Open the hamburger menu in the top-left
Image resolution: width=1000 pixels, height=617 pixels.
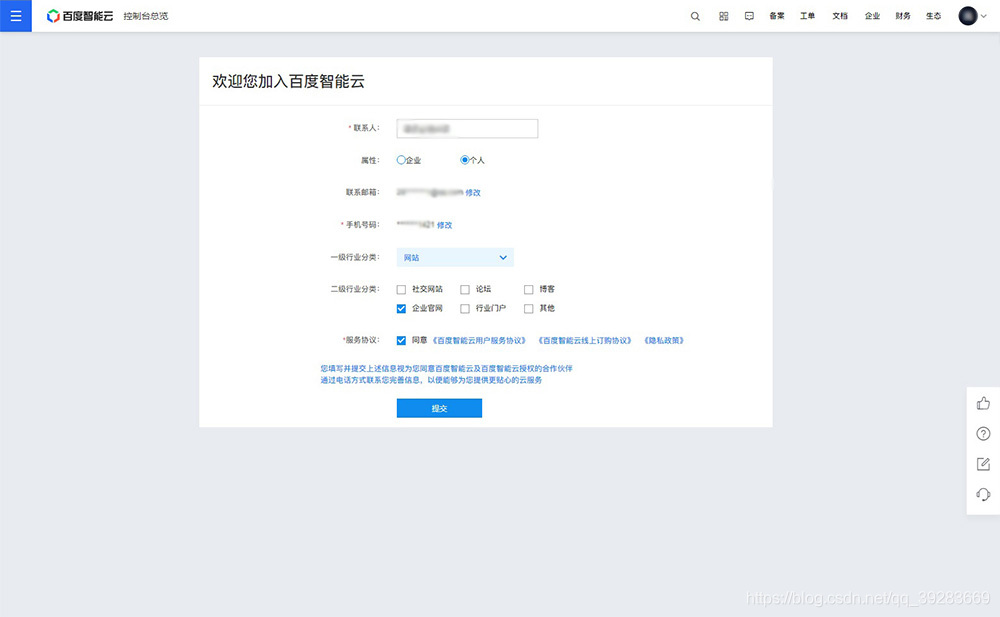pos(15,16)
